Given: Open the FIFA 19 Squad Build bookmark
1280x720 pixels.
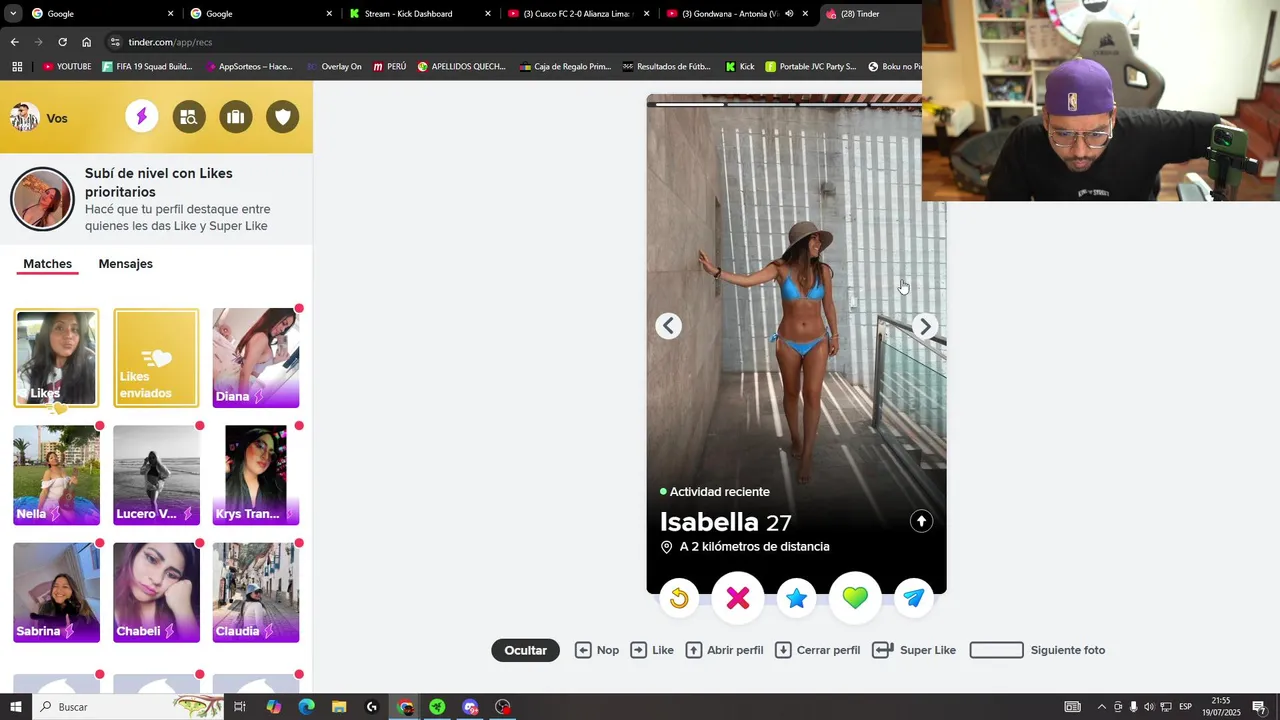Looking at the screenshot, I should tap(147, 67).
